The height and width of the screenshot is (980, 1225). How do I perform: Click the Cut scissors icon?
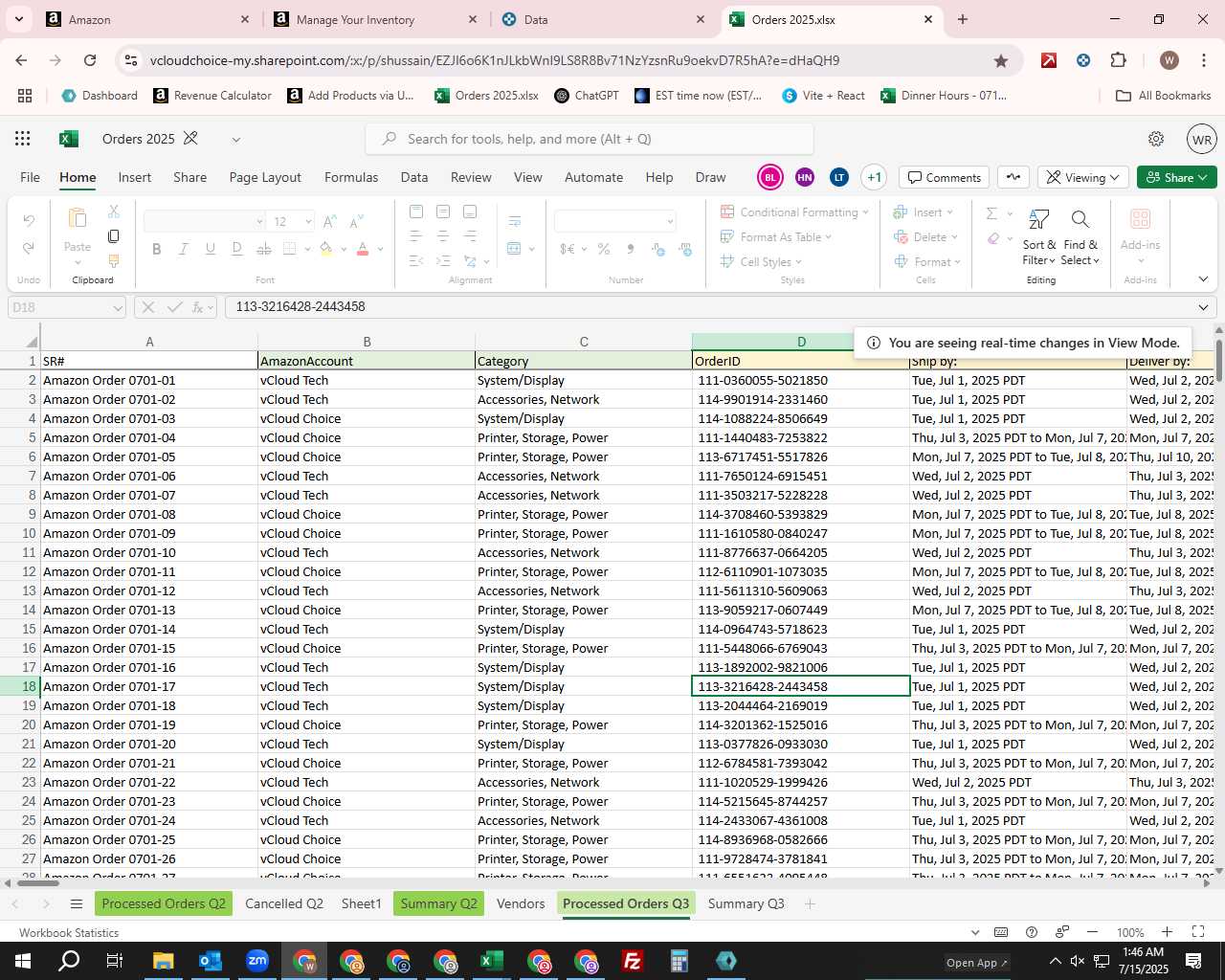click(114, 211)
